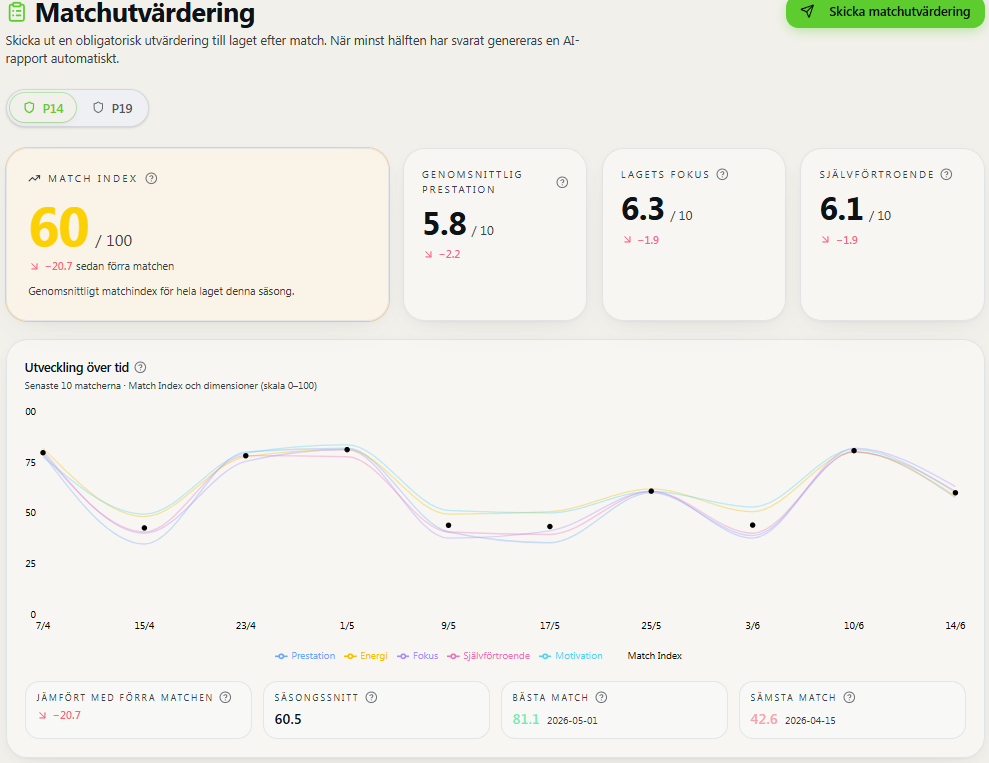The width and height of the screenshot is (989, 763).
Task: Click Bästa match help icon
Action: coord(602,697)
